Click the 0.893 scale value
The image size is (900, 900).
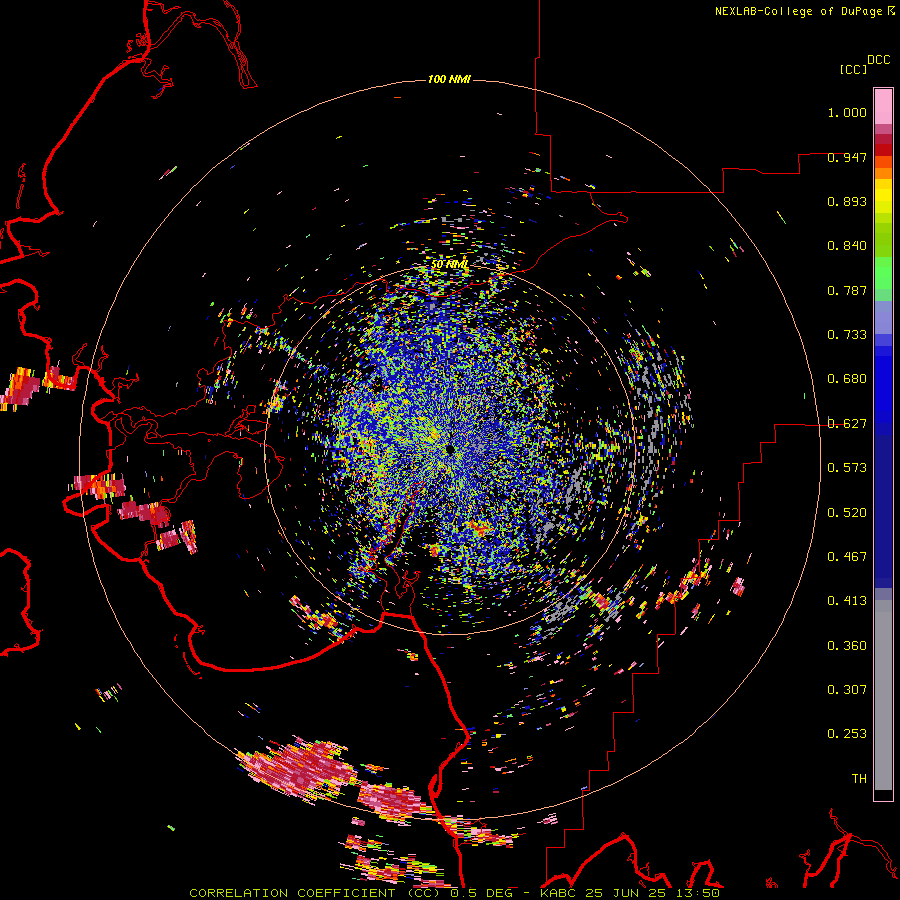(847, 201)
